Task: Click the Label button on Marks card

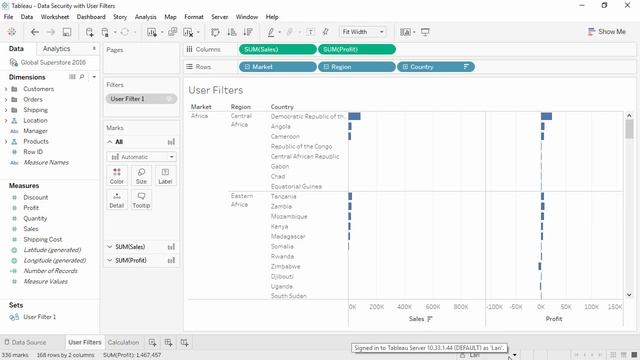Action: pos(165,176)
